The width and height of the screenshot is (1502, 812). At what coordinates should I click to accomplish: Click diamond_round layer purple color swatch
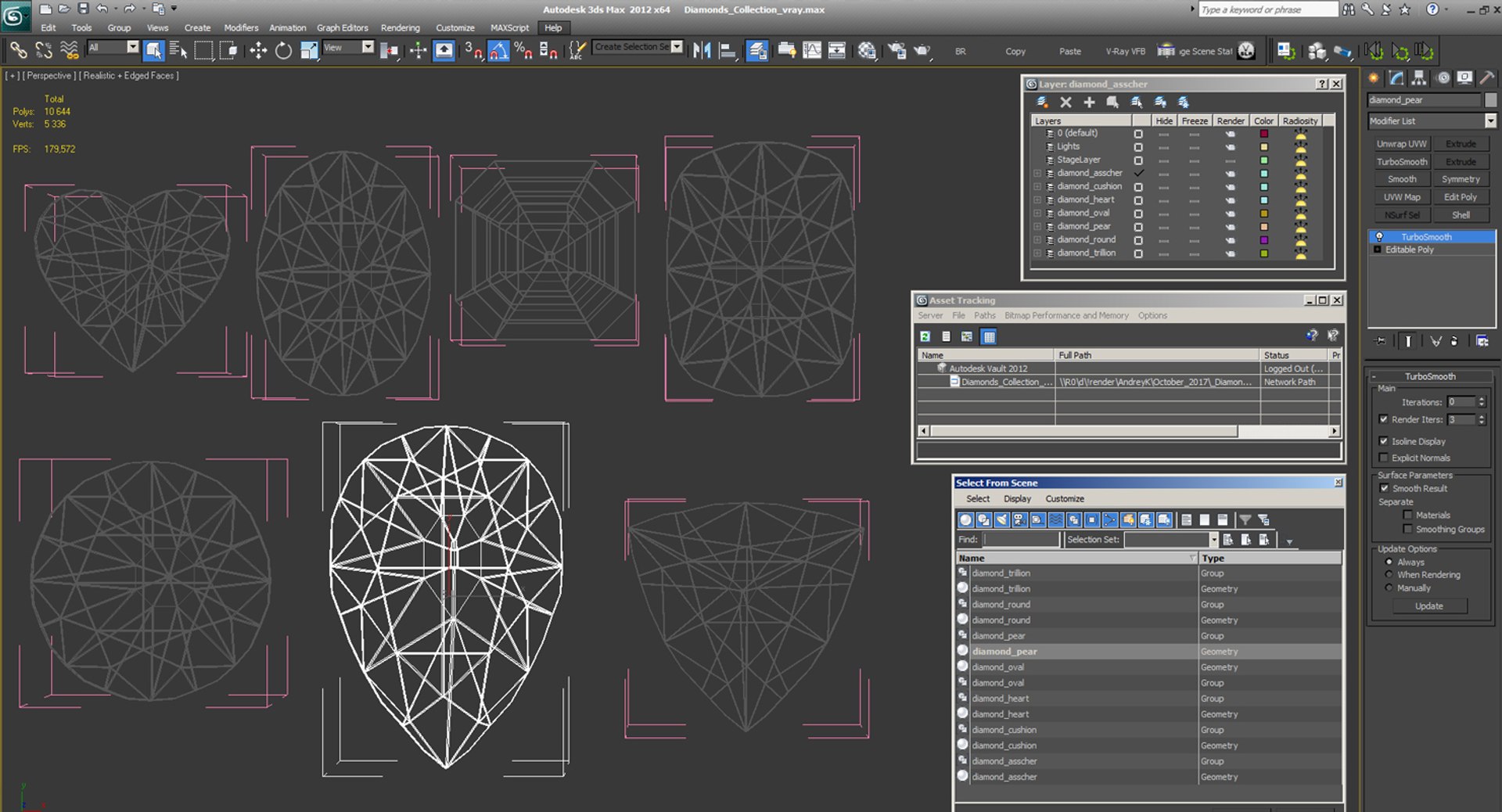(1263, 239)
